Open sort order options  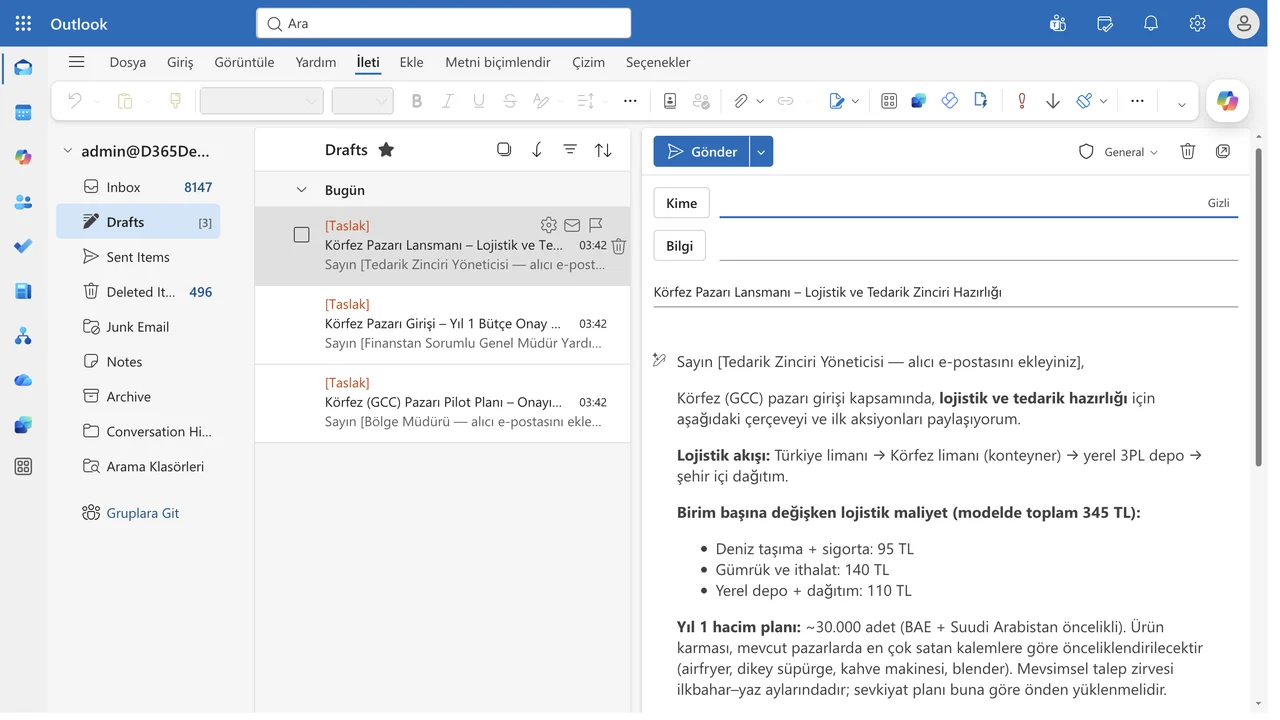click(x=603, y=149)
